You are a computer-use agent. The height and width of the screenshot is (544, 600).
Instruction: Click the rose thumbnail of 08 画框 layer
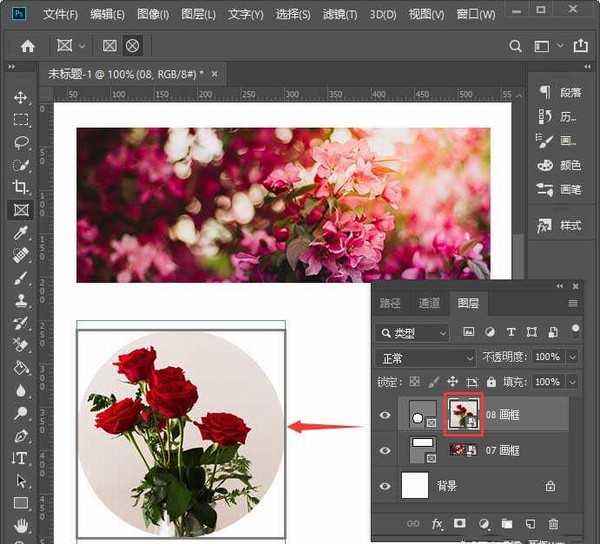pyautogui.click(x=463, y=414)
